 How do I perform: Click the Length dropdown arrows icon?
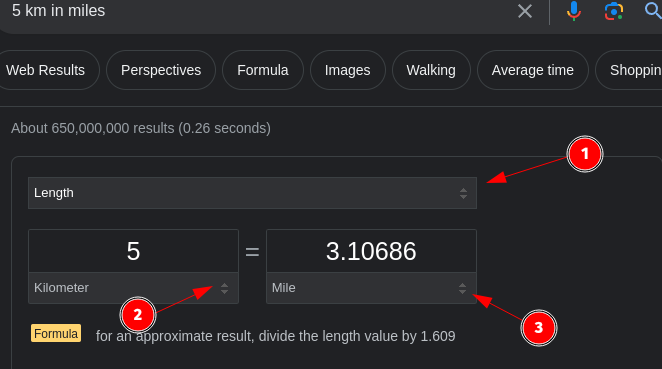tap(463, 194)
